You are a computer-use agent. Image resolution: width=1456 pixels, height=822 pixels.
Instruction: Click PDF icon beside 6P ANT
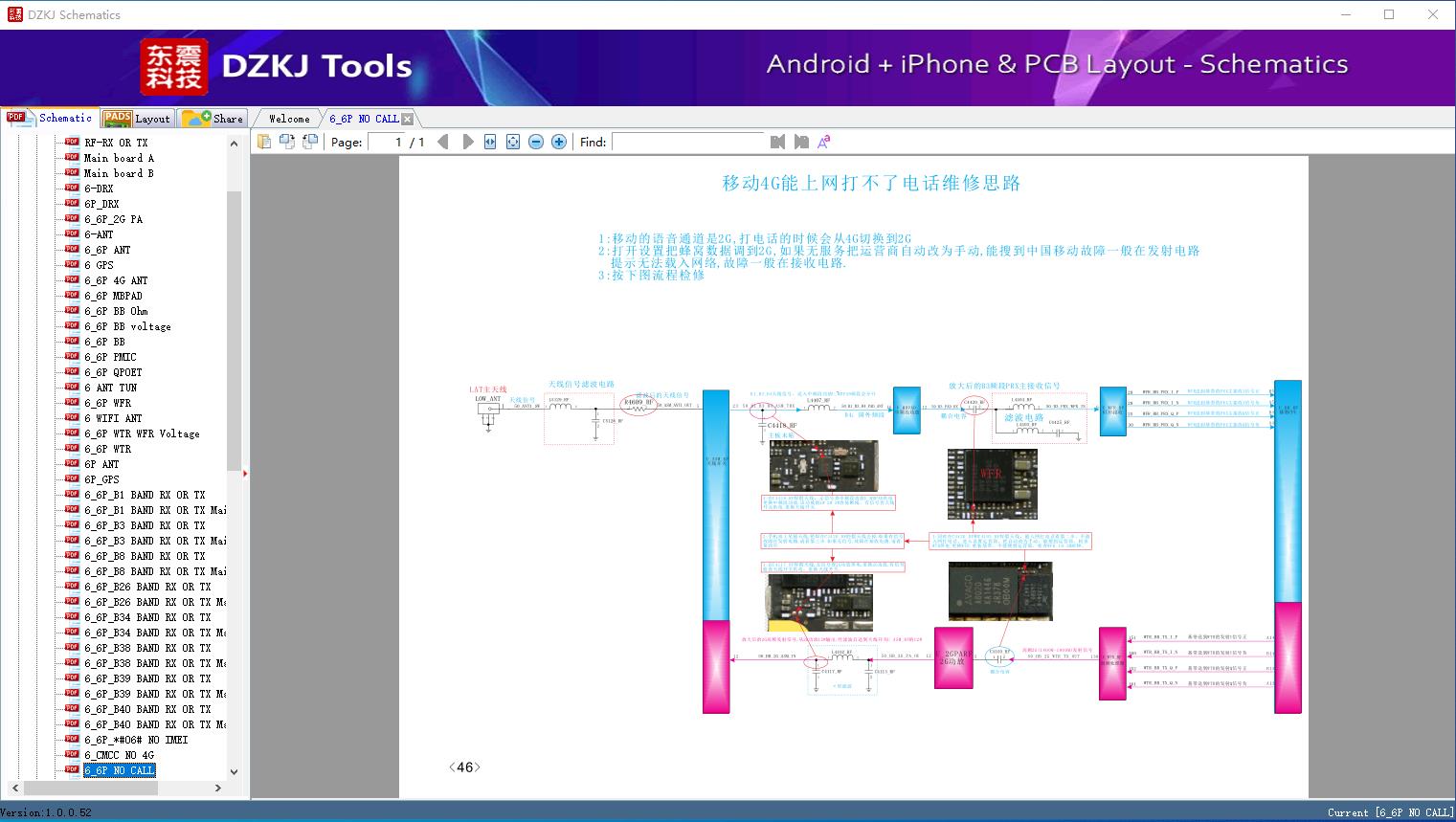coord(72,463)
